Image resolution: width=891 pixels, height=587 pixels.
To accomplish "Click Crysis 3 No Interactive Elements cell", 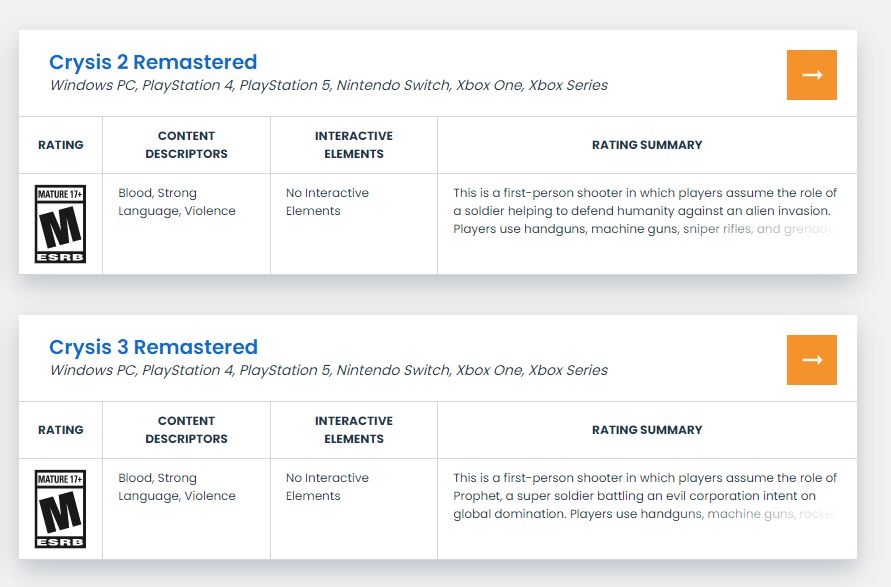I will click(327, 487).
